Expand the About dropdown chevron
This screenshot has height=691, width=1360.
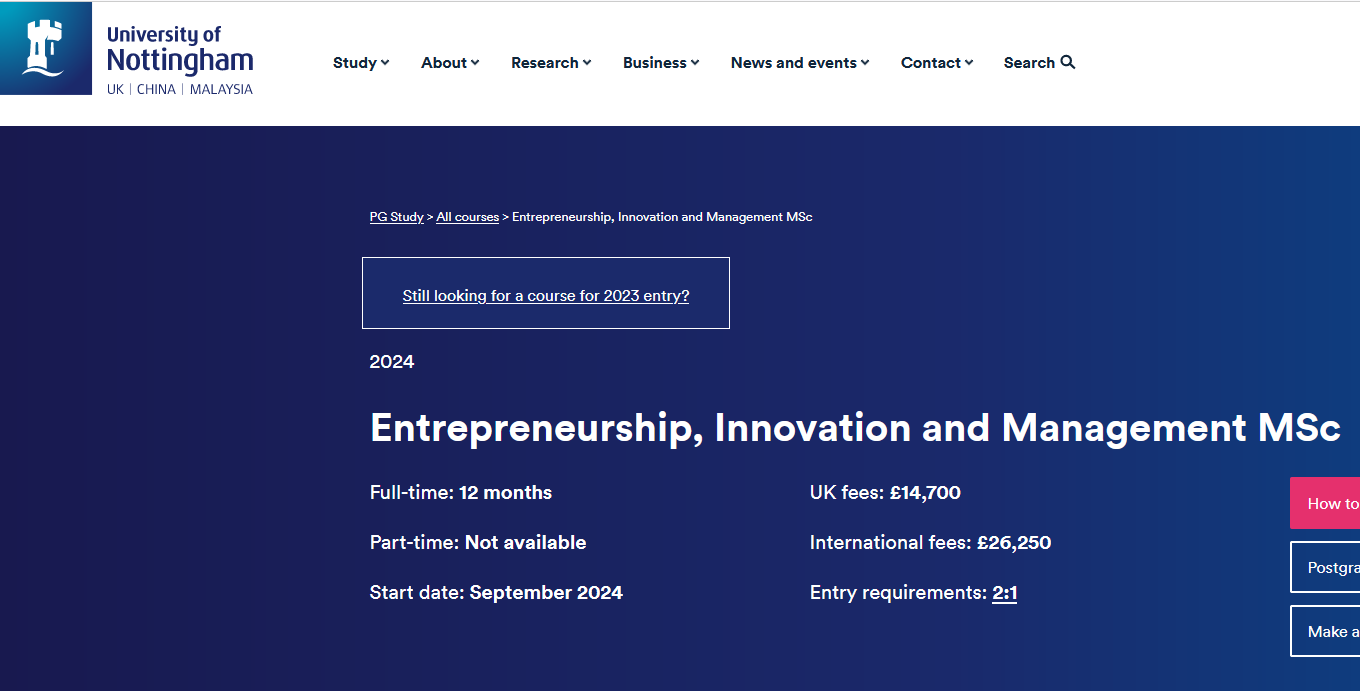[475, 63]
